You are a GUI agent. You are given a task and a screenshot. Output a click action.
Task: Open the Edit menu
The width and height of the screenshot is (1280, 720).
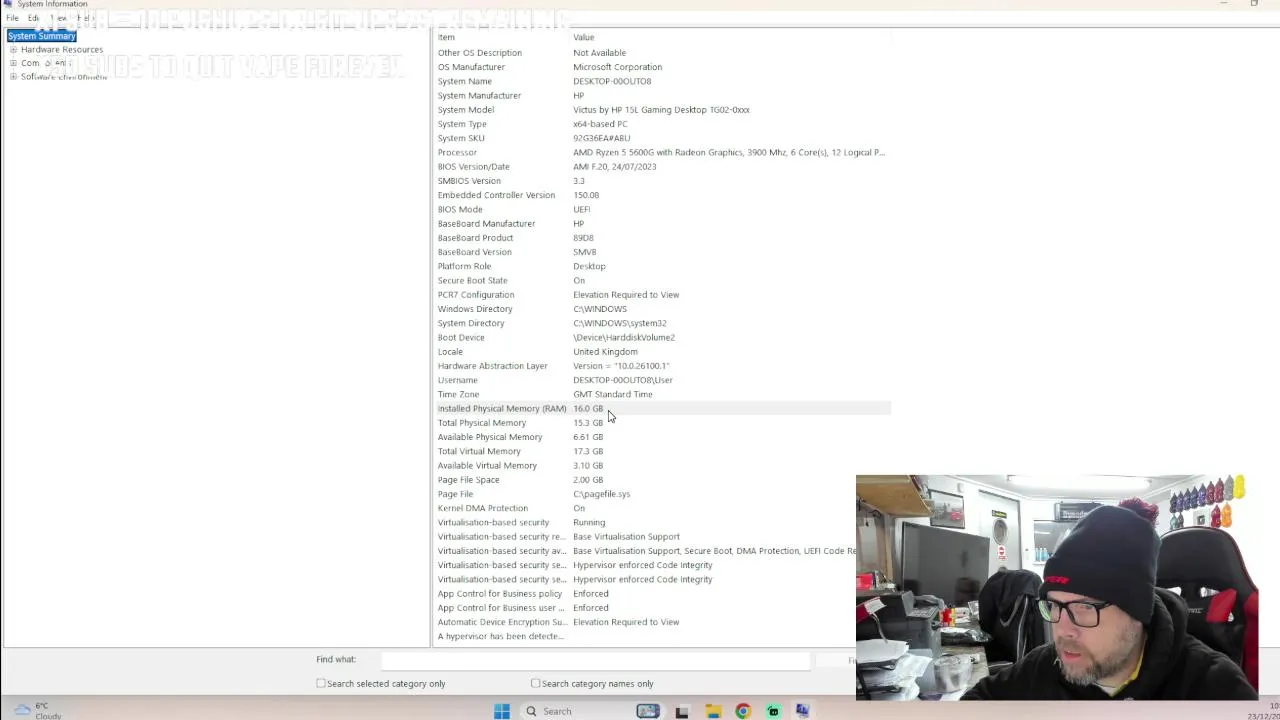(33, 18)
